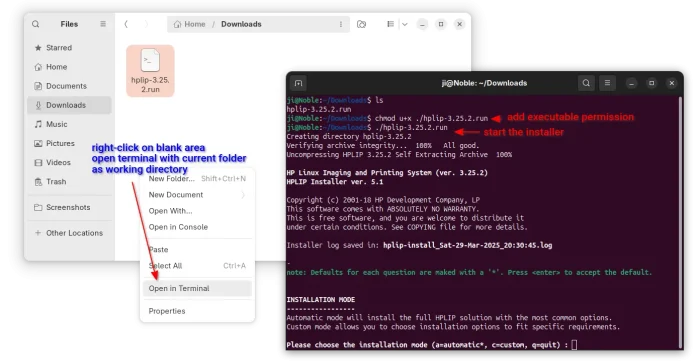Click 'INSTALLATION MODE' heading in Terminal
This screenshot has height=361, width=700.
[321, 300]
